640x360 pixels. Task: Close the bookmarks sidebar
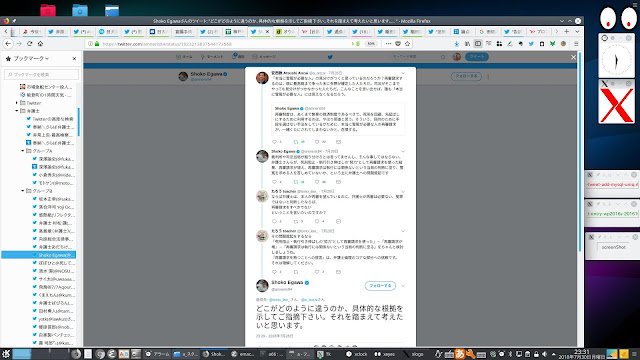click(x=74, y=58)
